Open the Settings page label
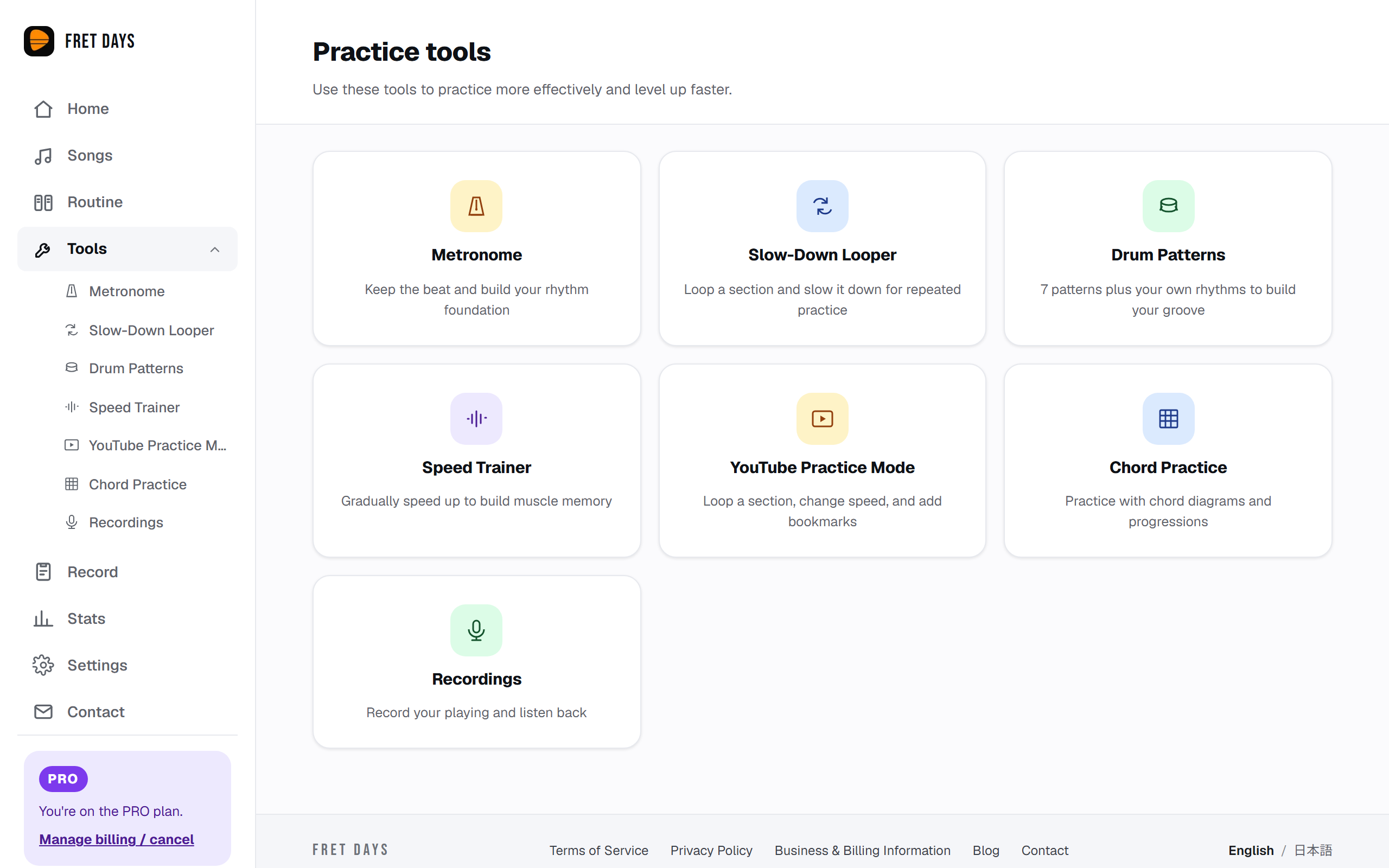 97,665
